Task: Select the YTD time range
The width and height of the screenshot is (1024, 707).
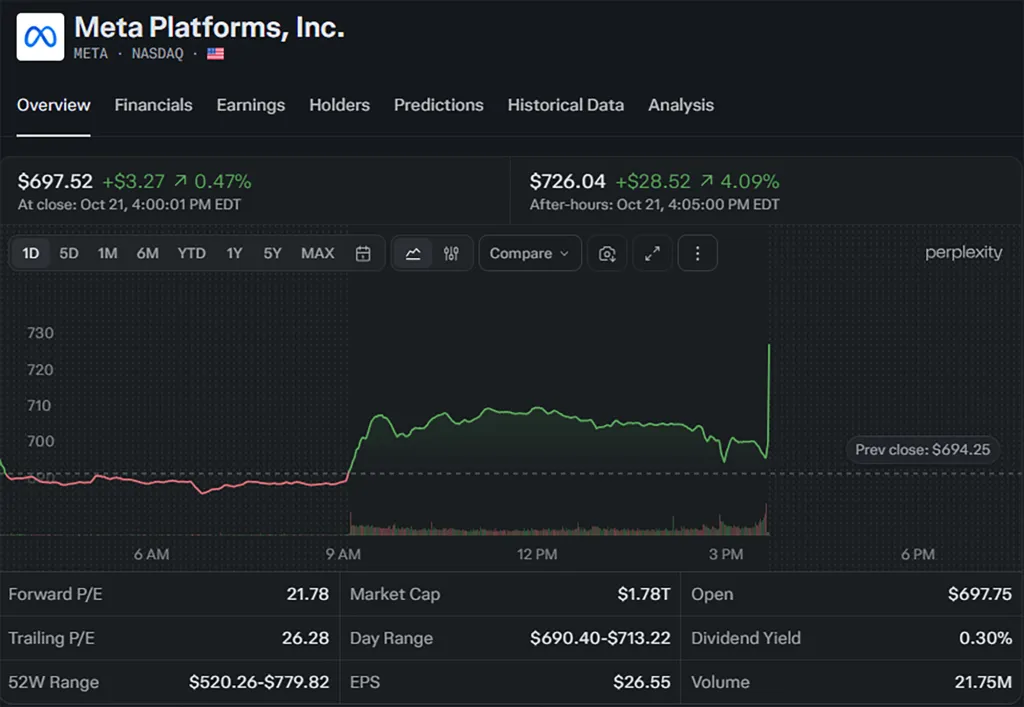Action: [x=191, y=253]
